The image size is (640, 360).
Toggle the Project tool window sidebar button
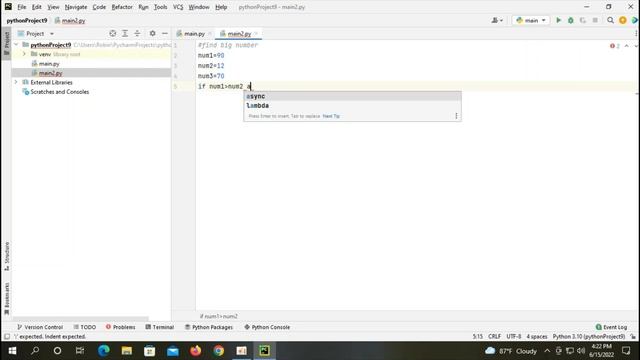[7, 44]
